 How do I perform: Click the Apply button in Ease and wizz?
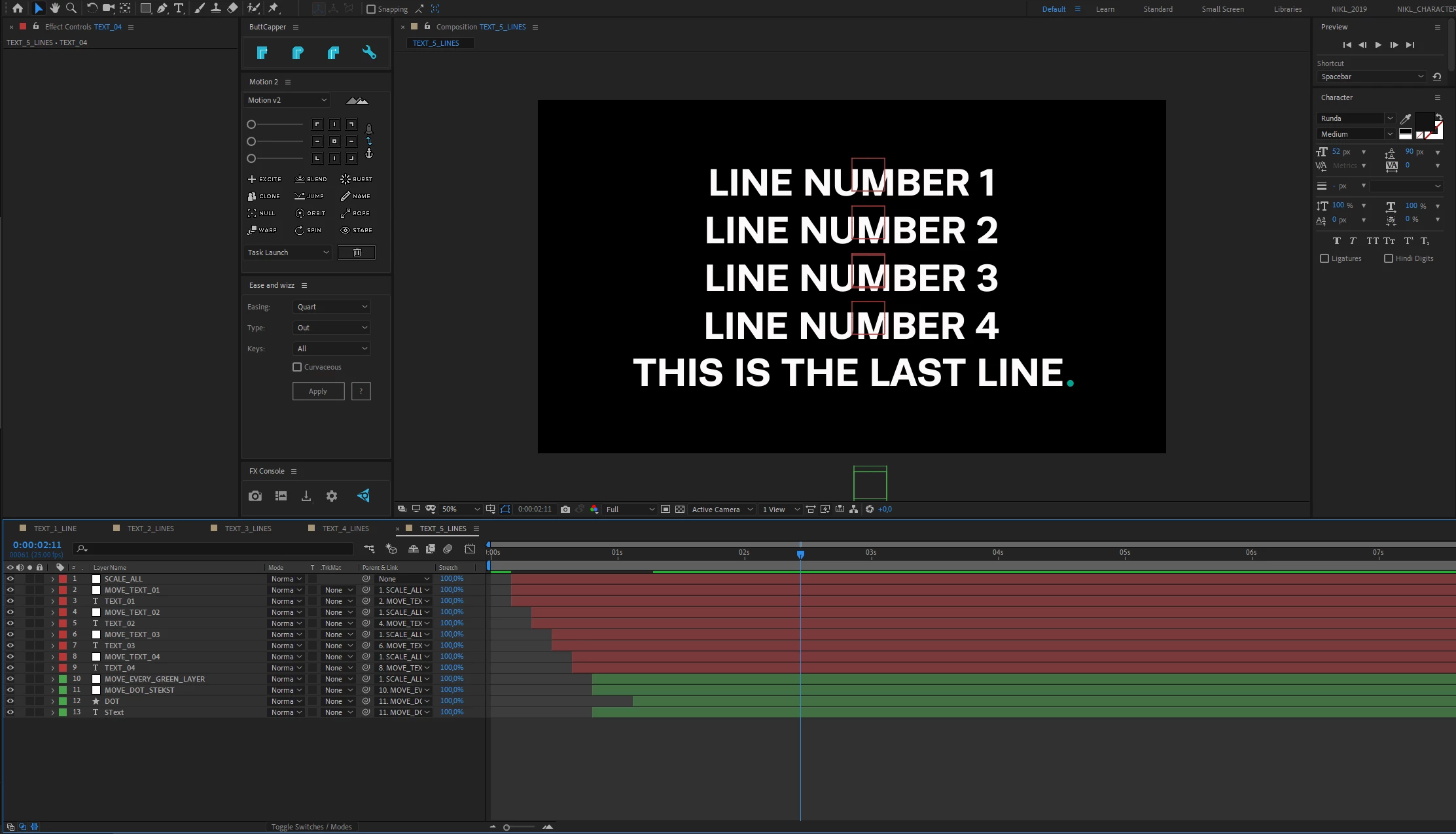pyautogui.click(x=318, y=391)
